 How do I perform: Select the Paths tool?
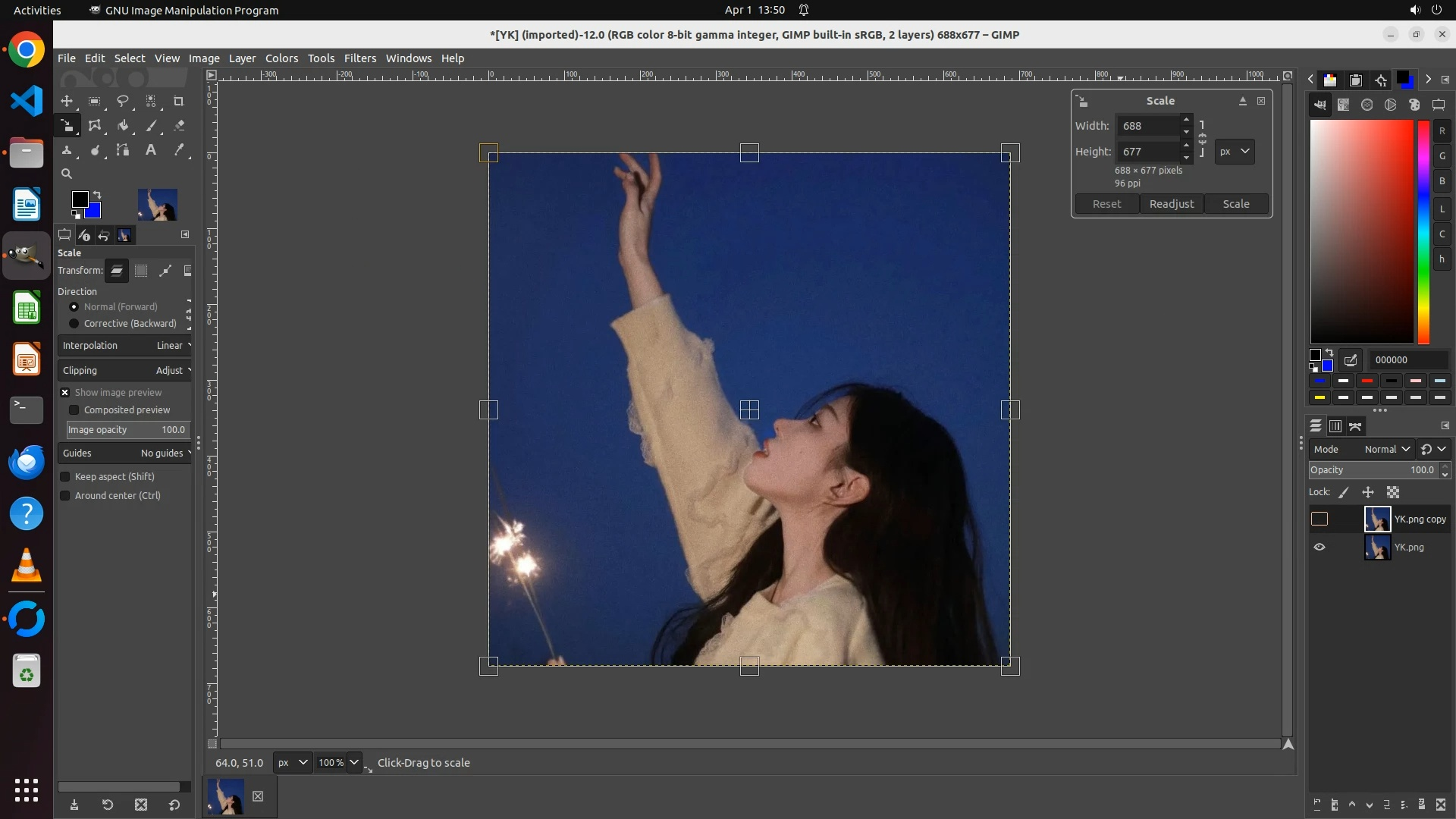pyautogui.click(x=123, y=150)
